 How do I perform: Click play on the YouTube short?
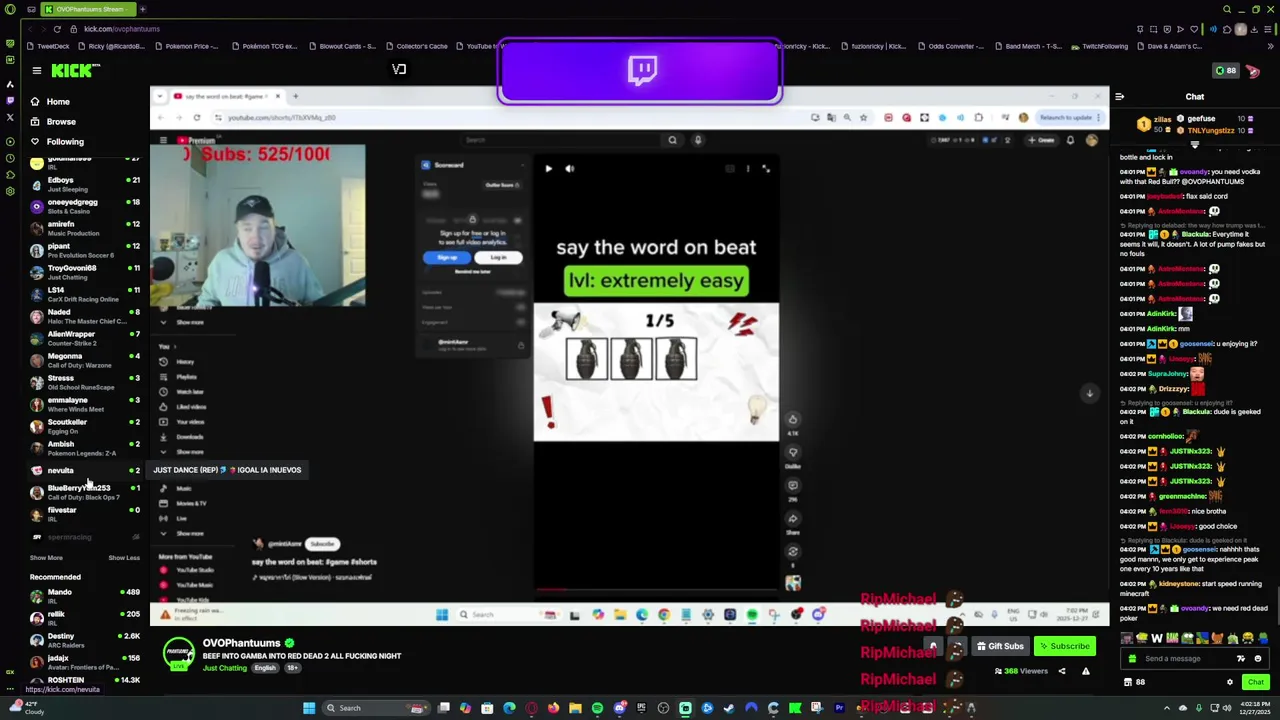pyautogui.click(x=548, y=169)
